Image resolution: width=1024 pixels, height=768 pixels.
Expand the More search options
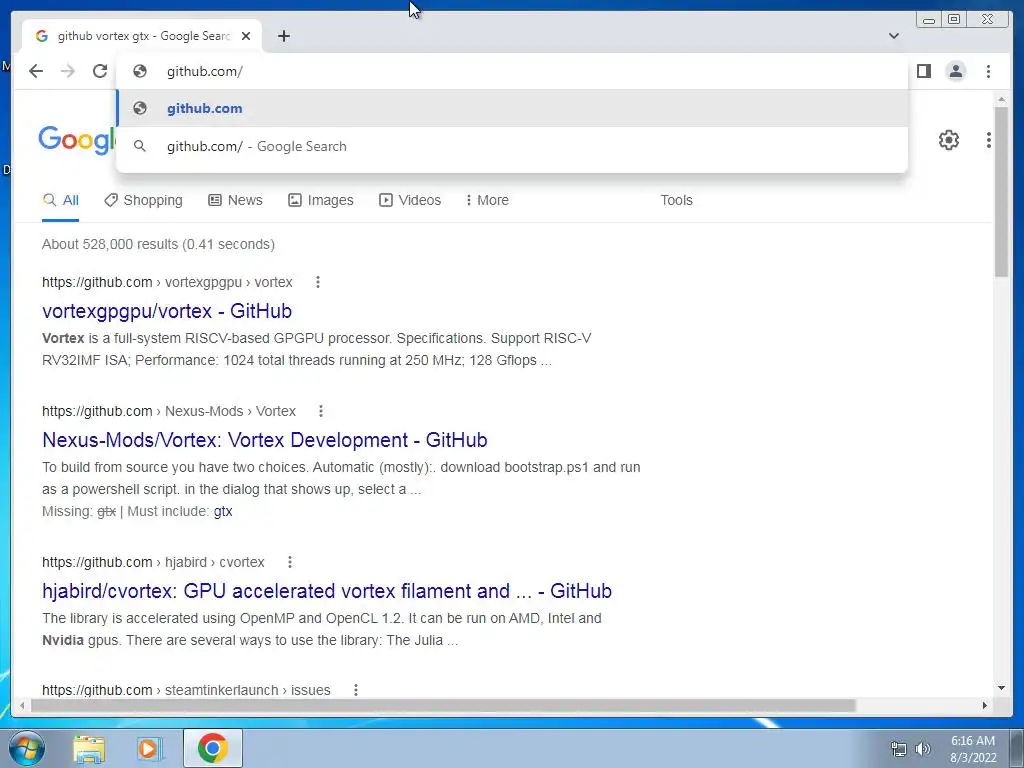pos(487,200)
